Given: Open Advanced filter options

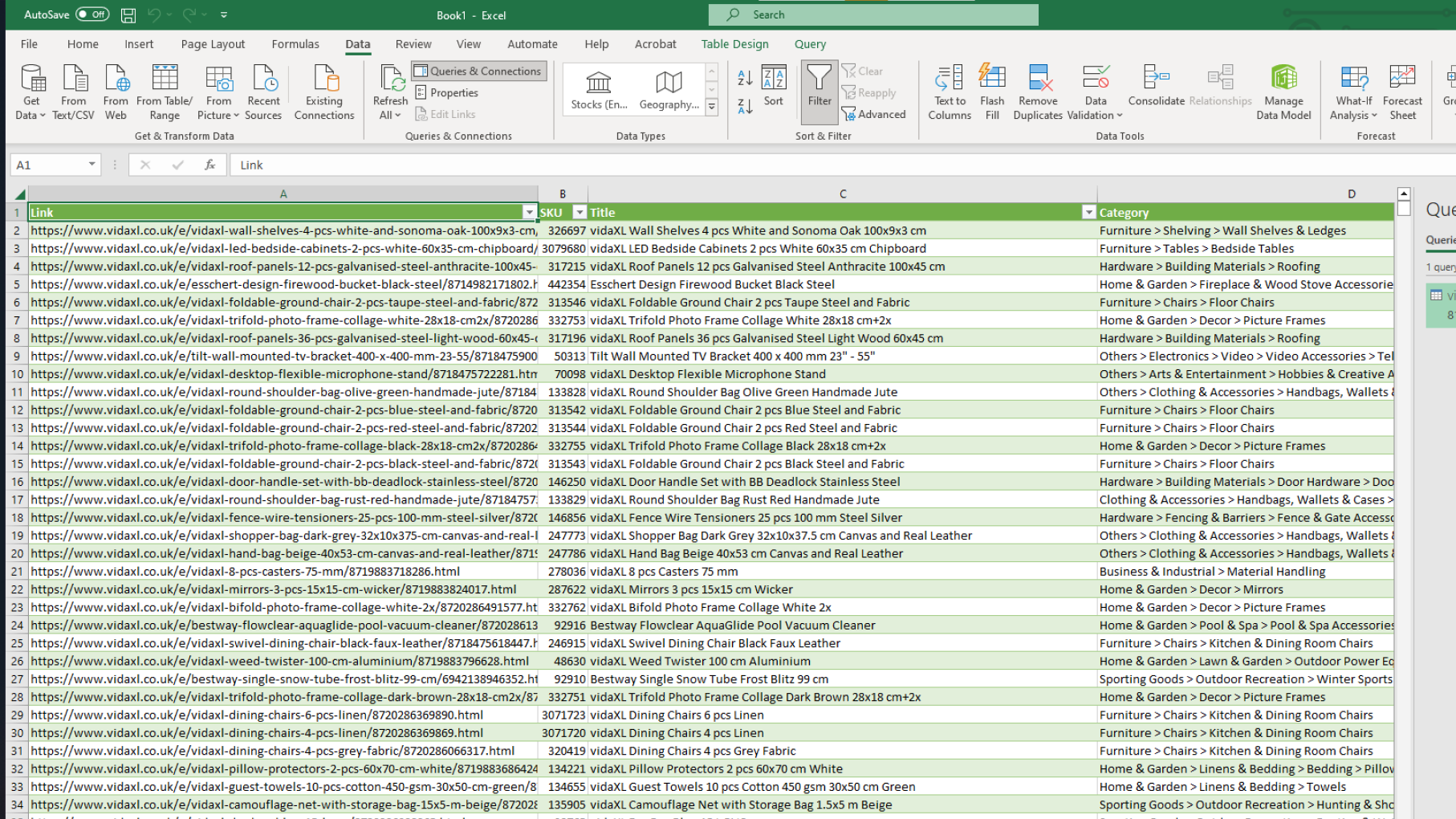Looking at the screenshot, I should tap(873, 114).
